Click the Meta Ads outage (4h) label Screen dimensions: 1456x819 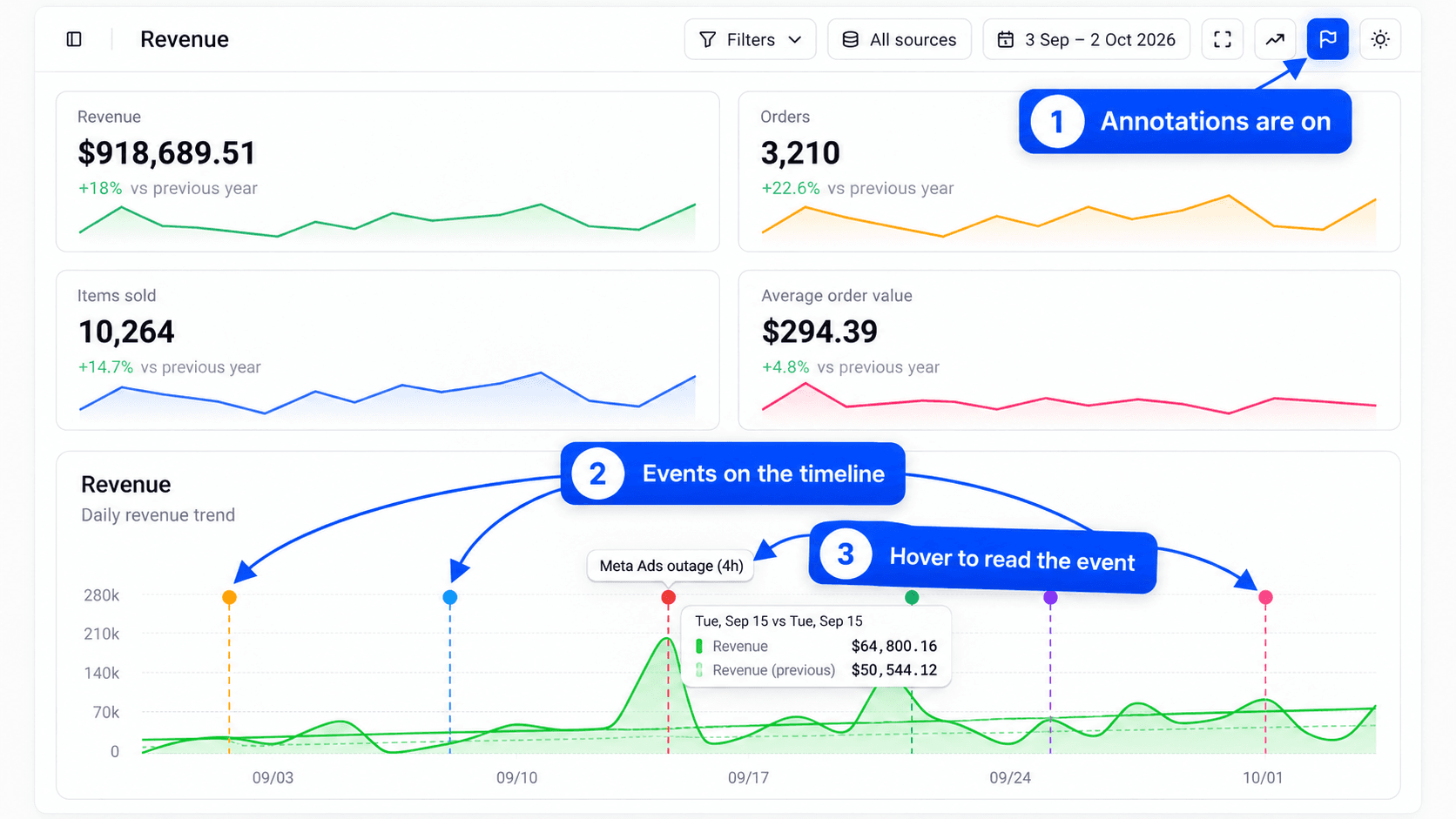[x=671, y=566]
